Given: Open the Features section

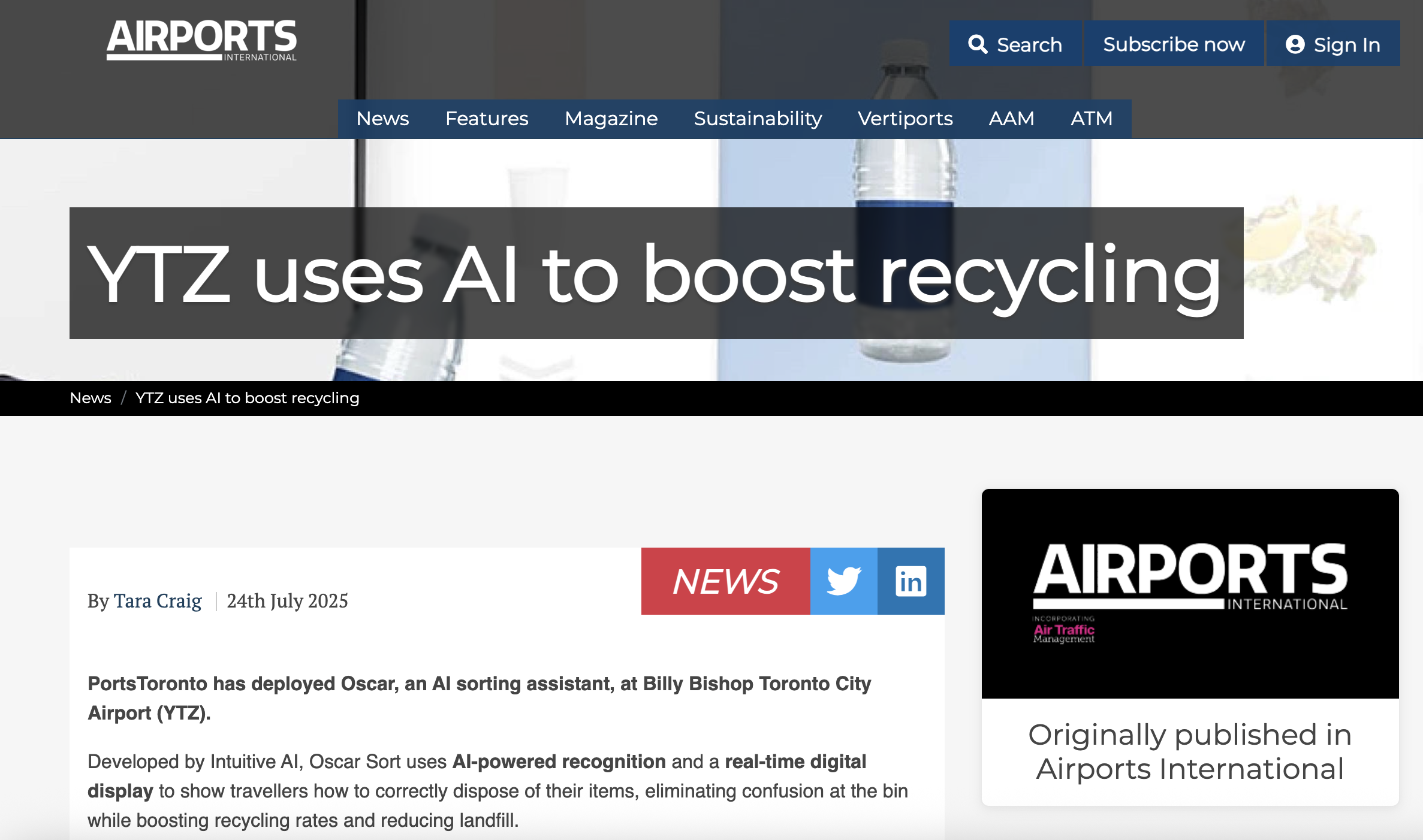Looking at the screenshot, I should tap(487, 119).
